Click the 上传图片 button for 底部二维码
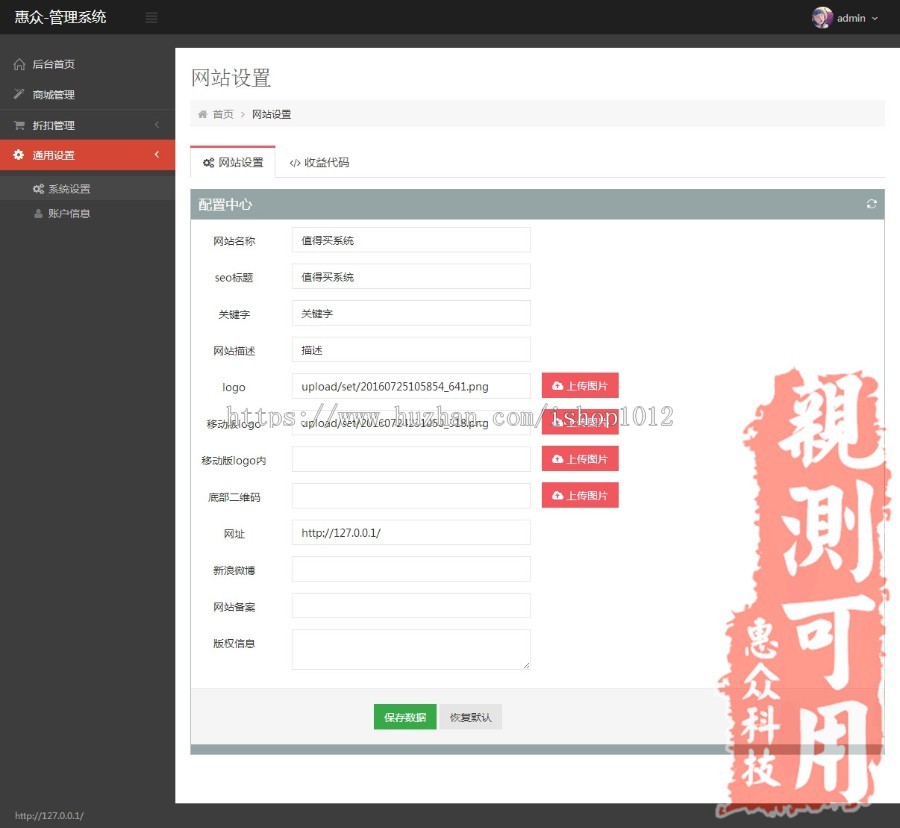The height and width of the screenshot is (828, 900). tap(580, 495)
